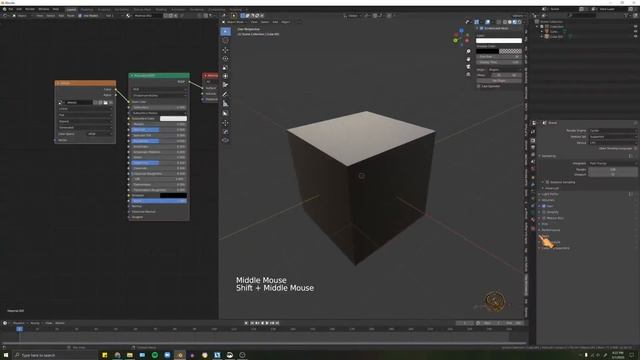
Task: Click the open image folder icon in Image Texture node
Action: pyautogui.click(x=105, y=102)
